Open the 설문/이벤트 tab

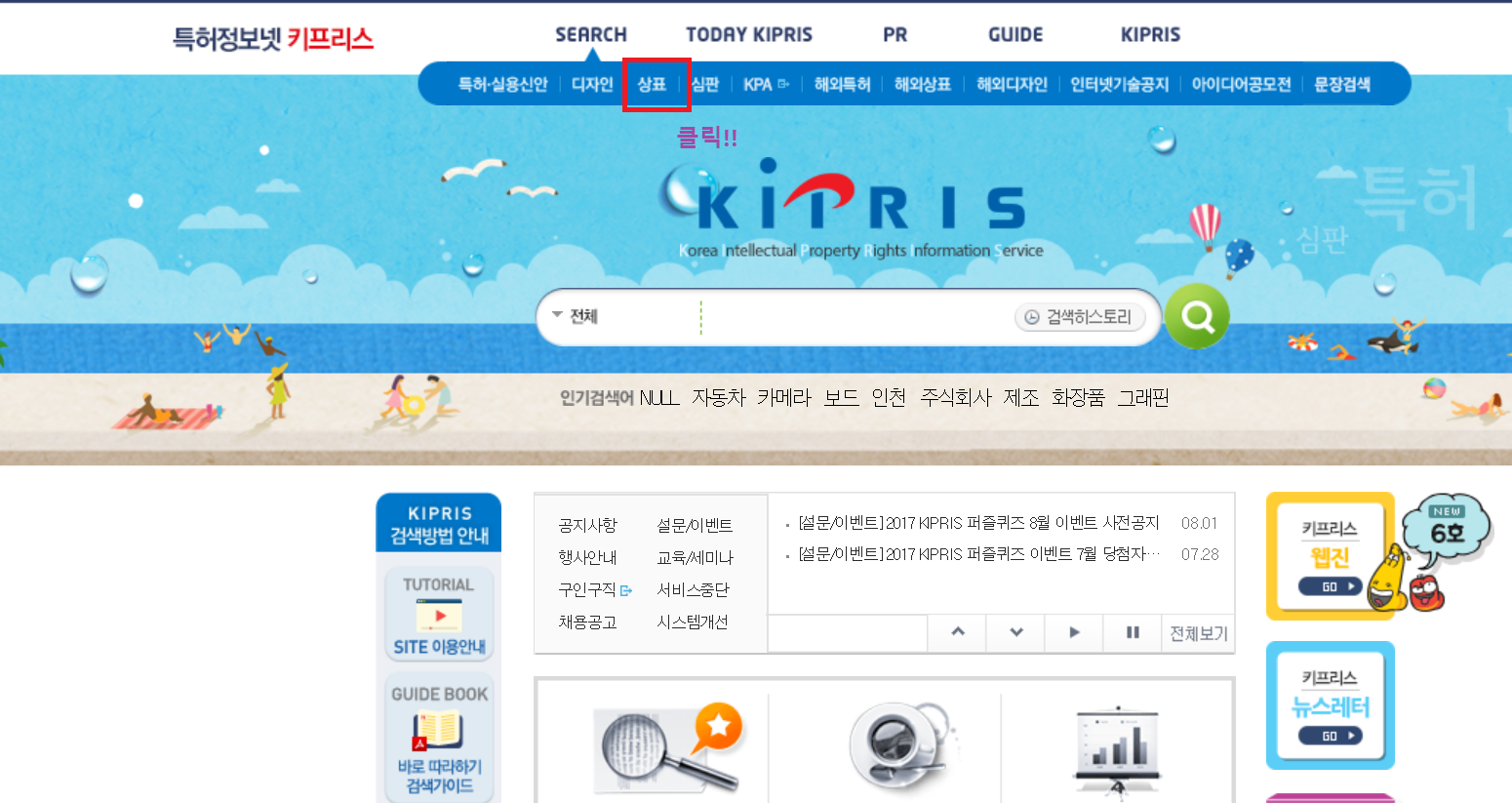(x=695, y=525)
